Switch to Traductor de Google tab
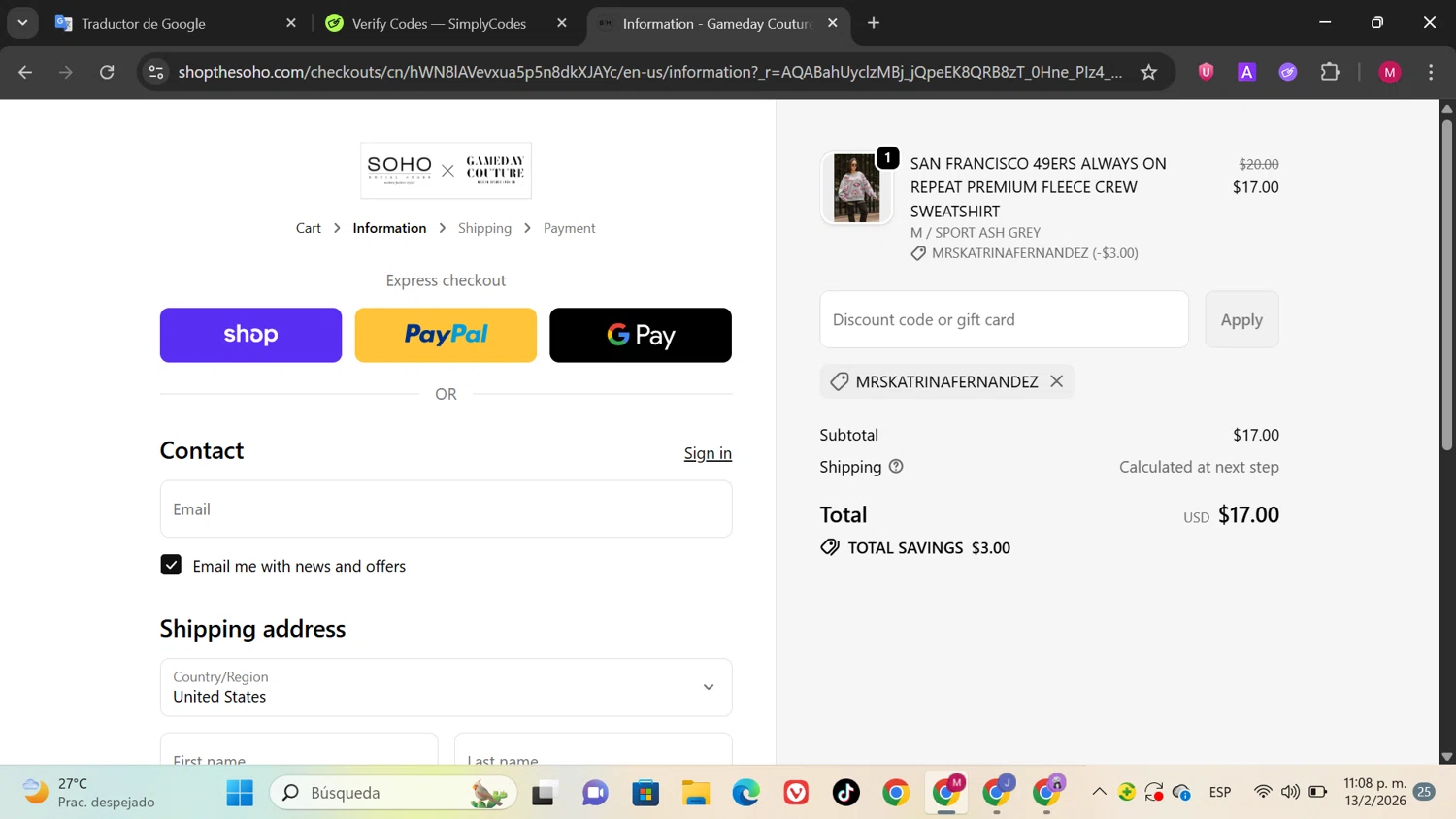The height and width of the screenshot is (819, 1456). [x=175, y=23]
